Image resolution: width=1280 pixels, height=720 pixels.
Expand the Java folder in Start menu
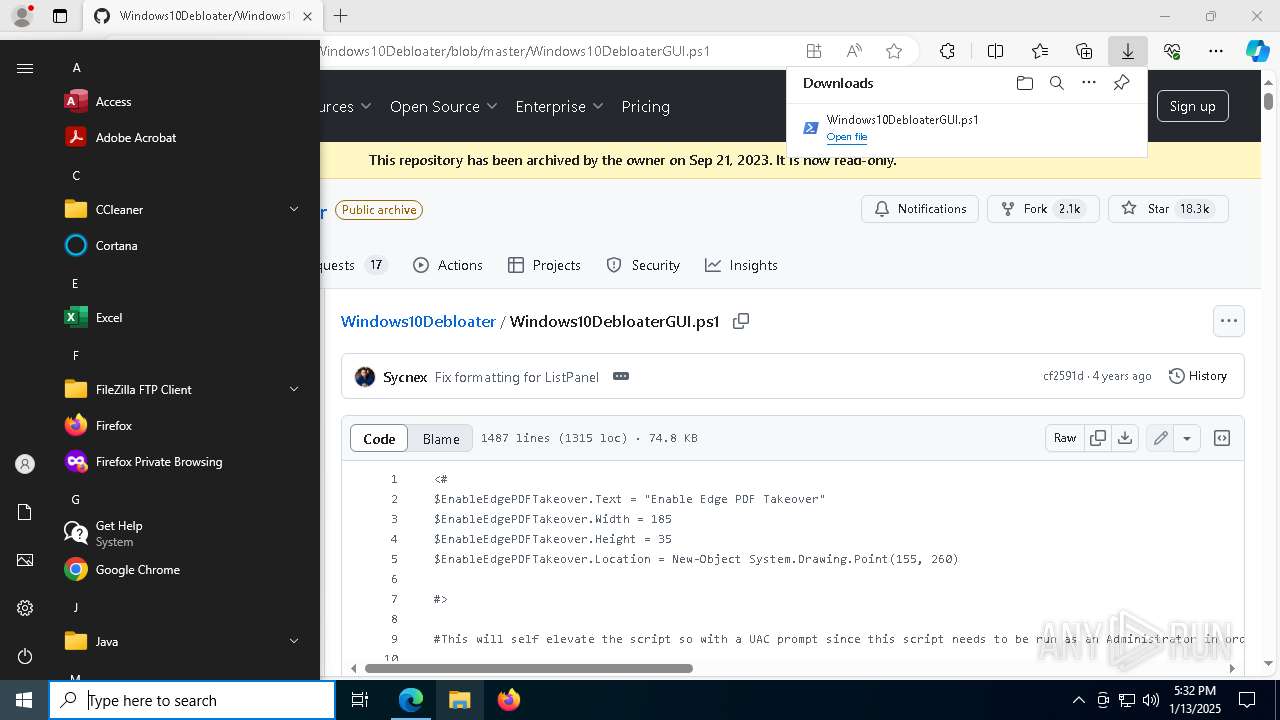[x=185, y=642]
